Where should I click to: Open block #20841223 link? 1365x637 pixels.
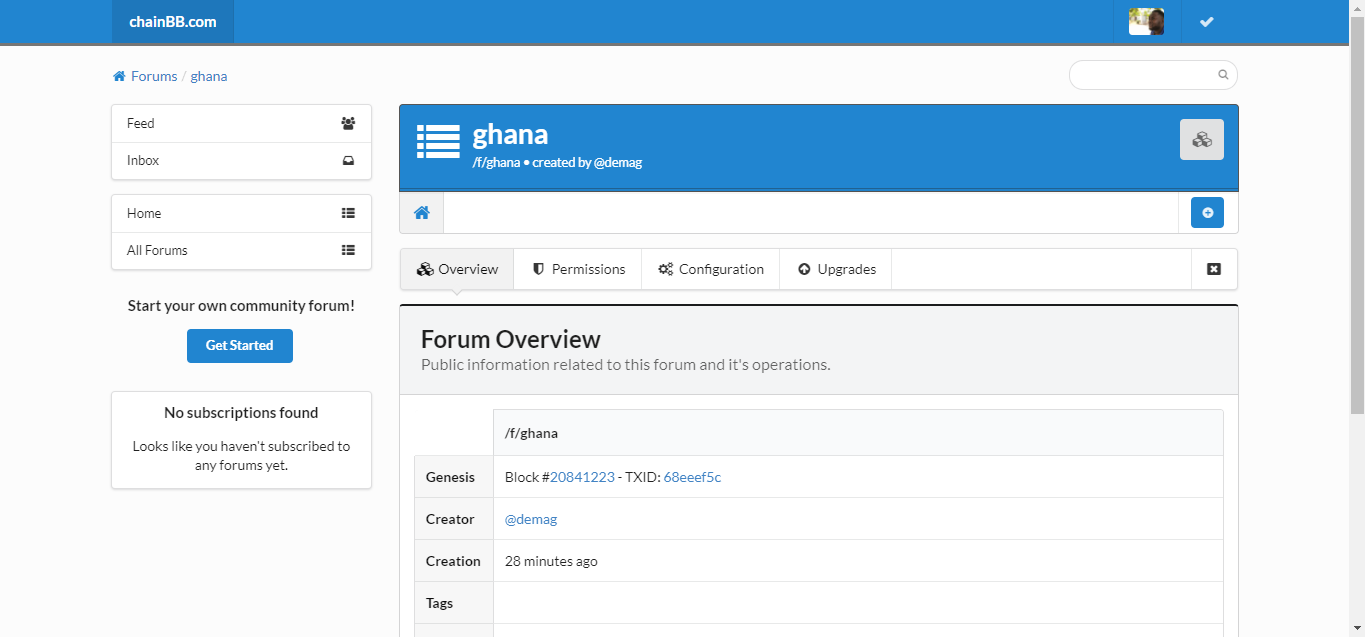click(582, 477)
